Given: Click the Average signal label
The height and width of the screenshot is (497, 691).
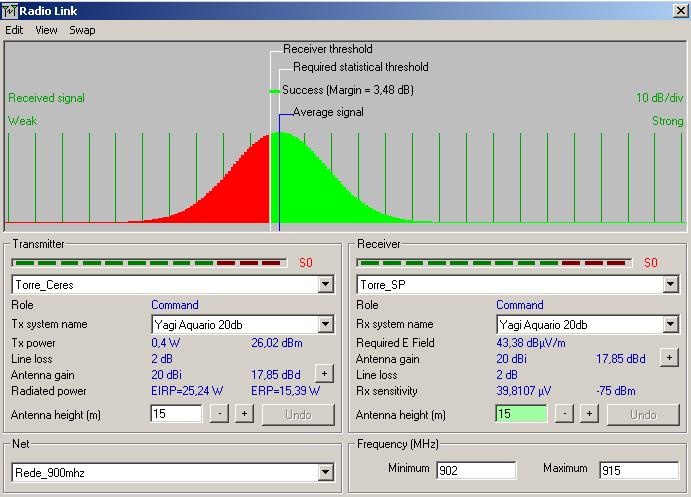Looking at the screenshot, I should point(328,112).
